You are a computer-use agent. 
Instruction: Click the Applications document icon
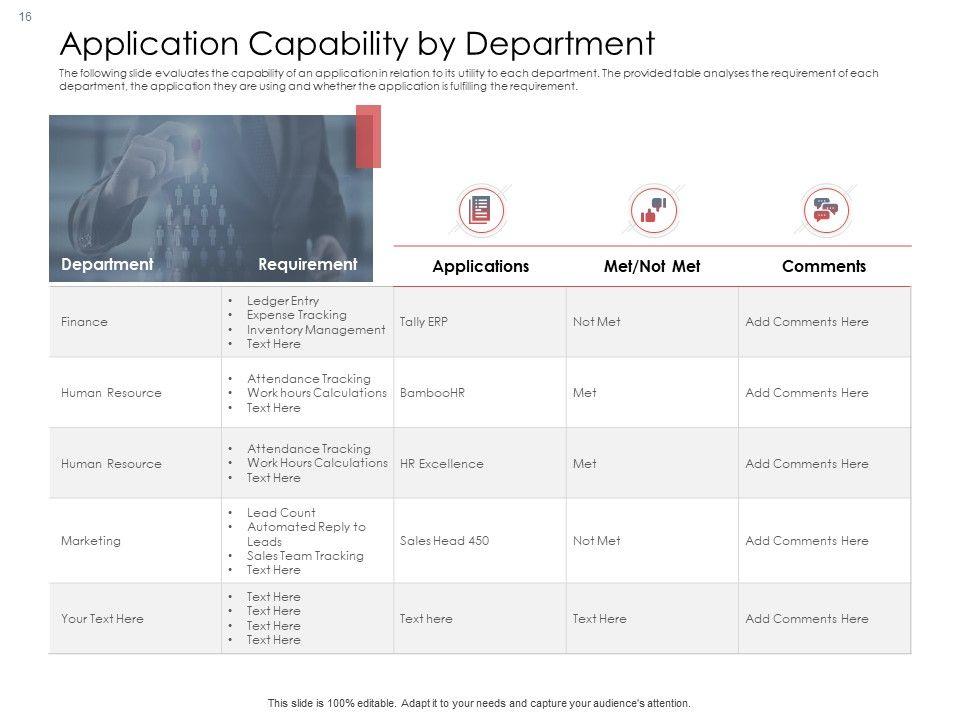(481, 210)
